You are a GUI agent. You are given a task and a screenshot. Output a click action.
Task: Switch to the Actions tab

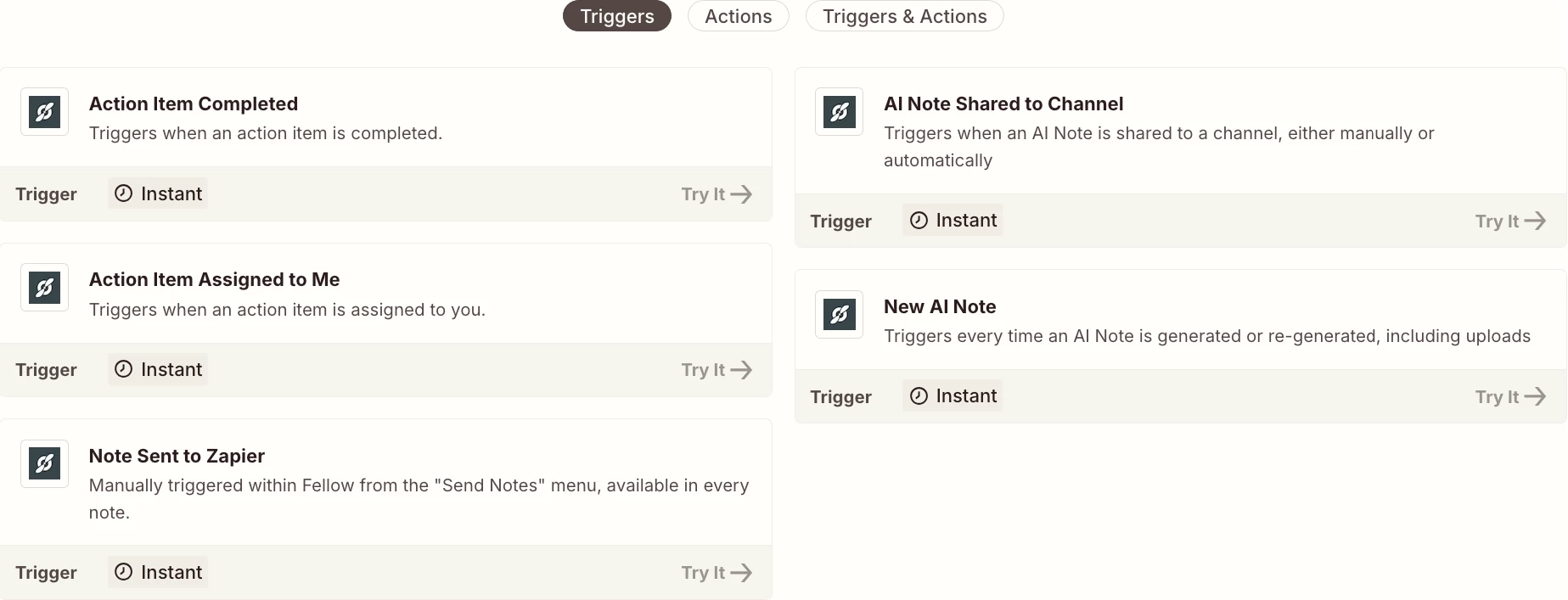738,16
